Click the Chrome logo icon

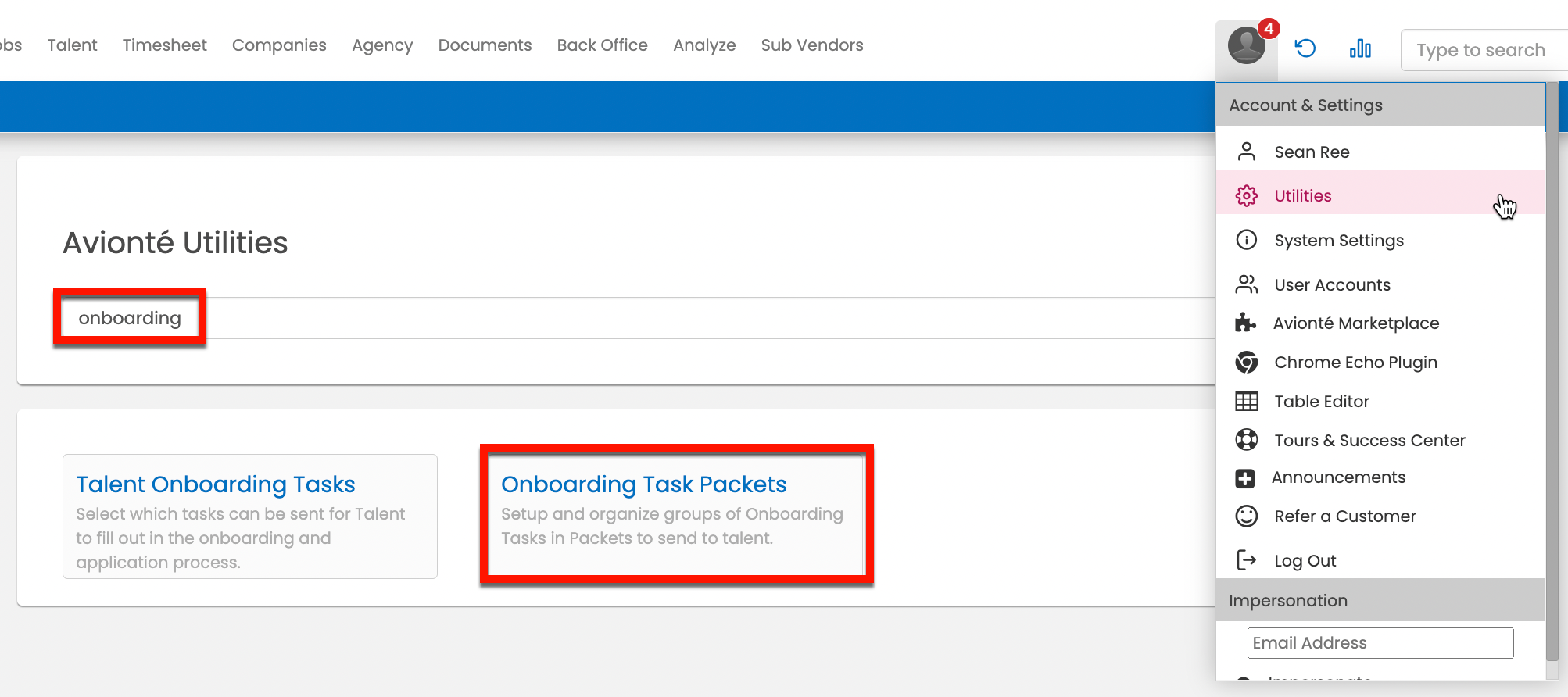[x=1246, y=362]
